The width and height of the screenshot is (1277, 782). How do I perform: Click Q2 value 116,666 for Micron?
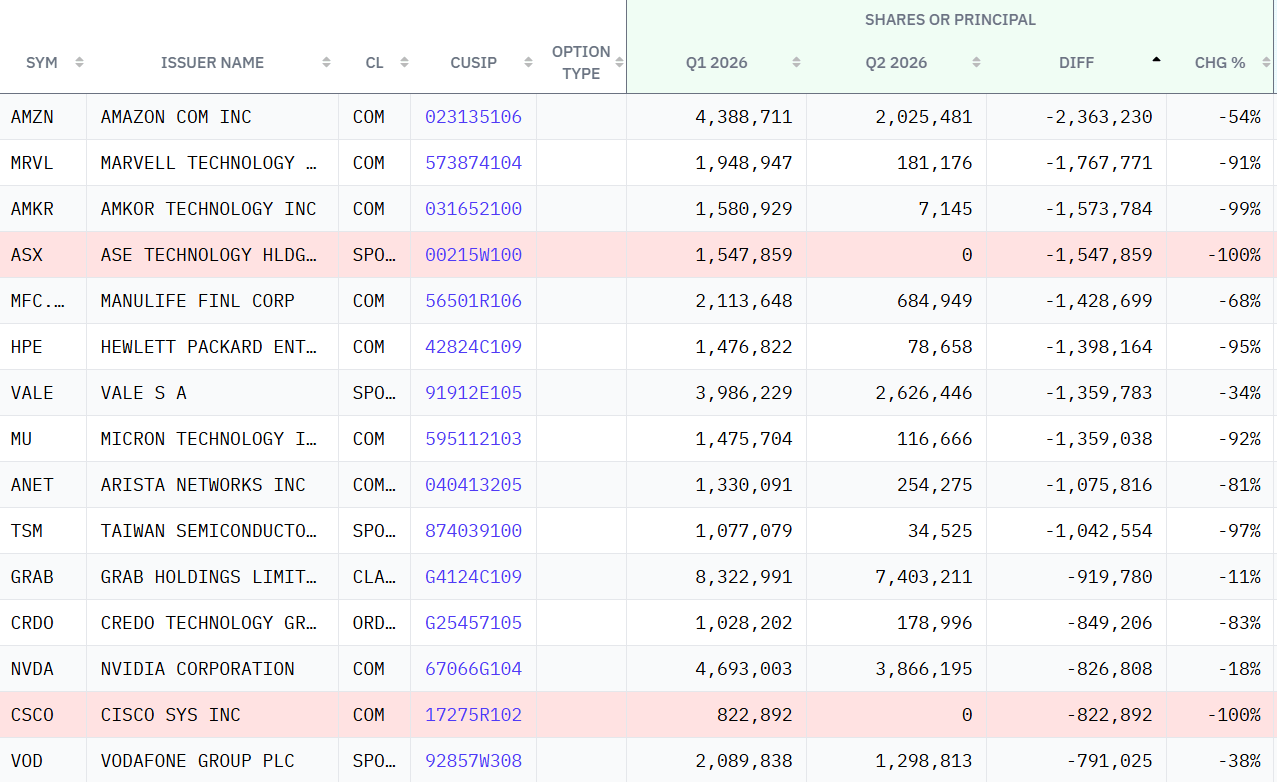point(935,439)
